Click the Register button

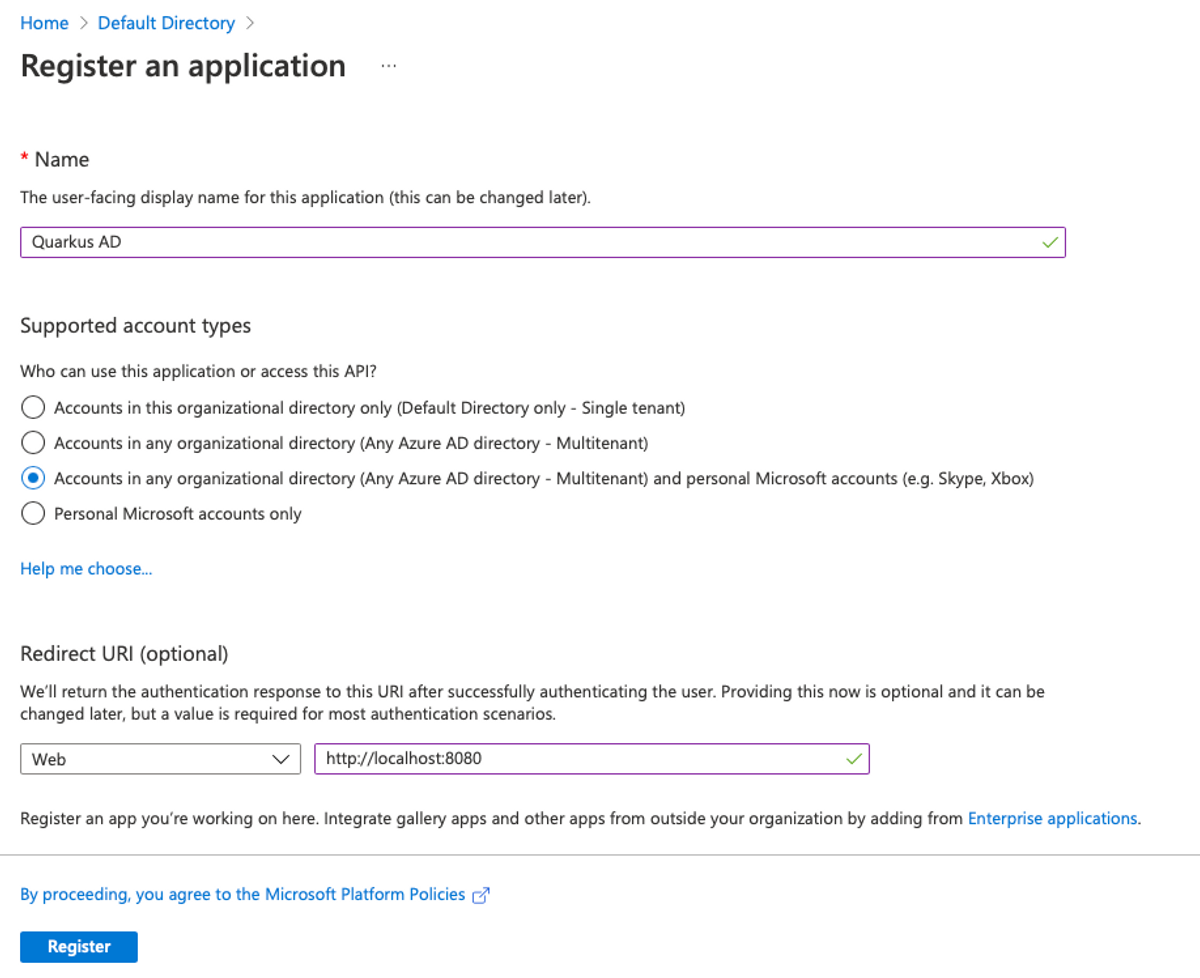pyautogui.click(x=78, y=946)
